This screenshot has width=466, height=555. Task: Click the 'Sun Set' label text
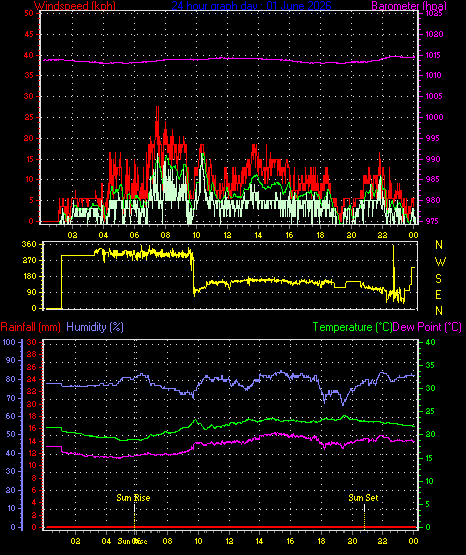coord(363,498)
